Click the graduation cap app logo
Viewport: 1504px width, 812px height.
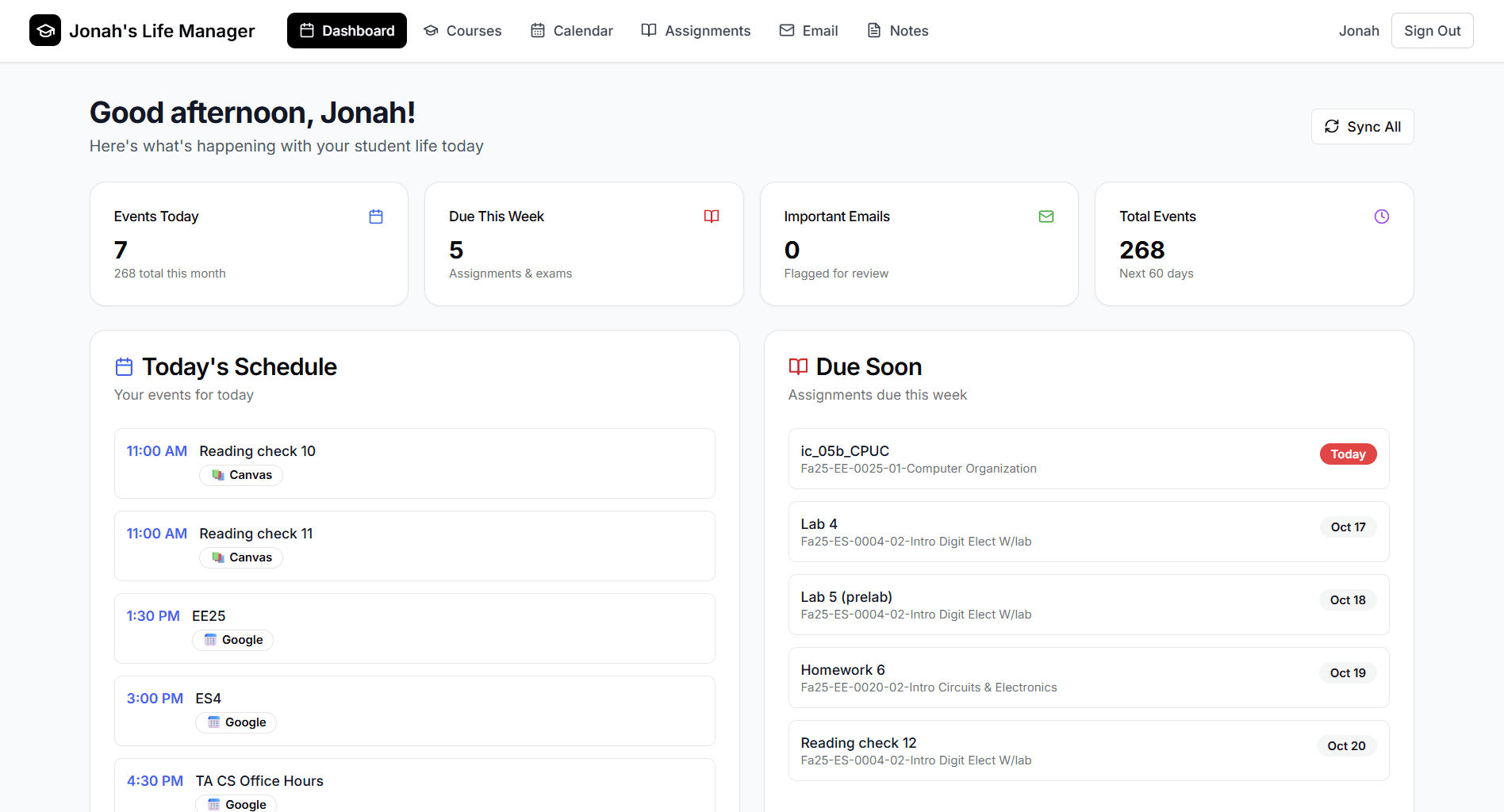(45, 31)
